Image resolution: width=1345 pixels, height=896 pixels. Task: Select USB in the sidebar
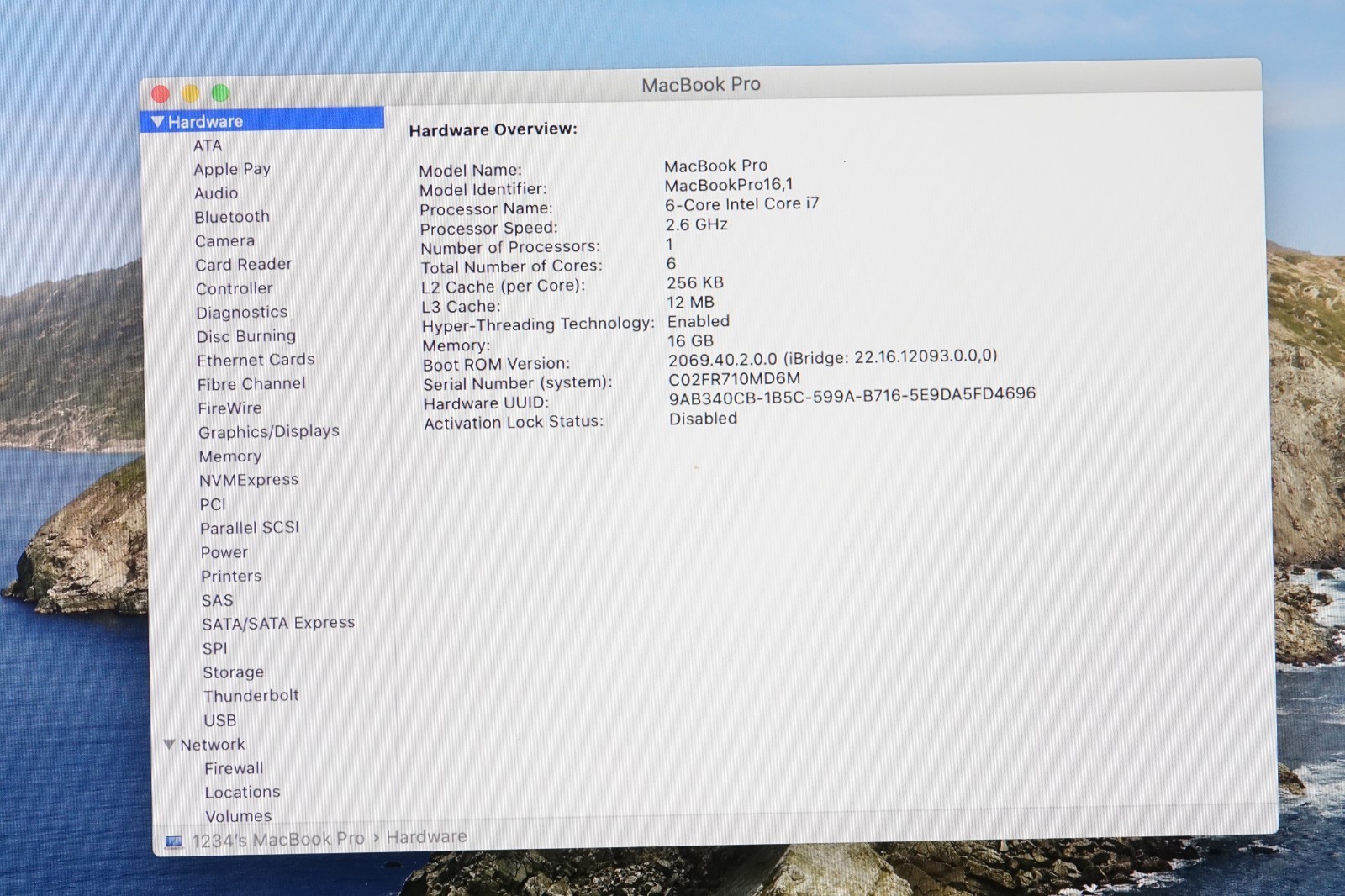[x=220, y=720]
